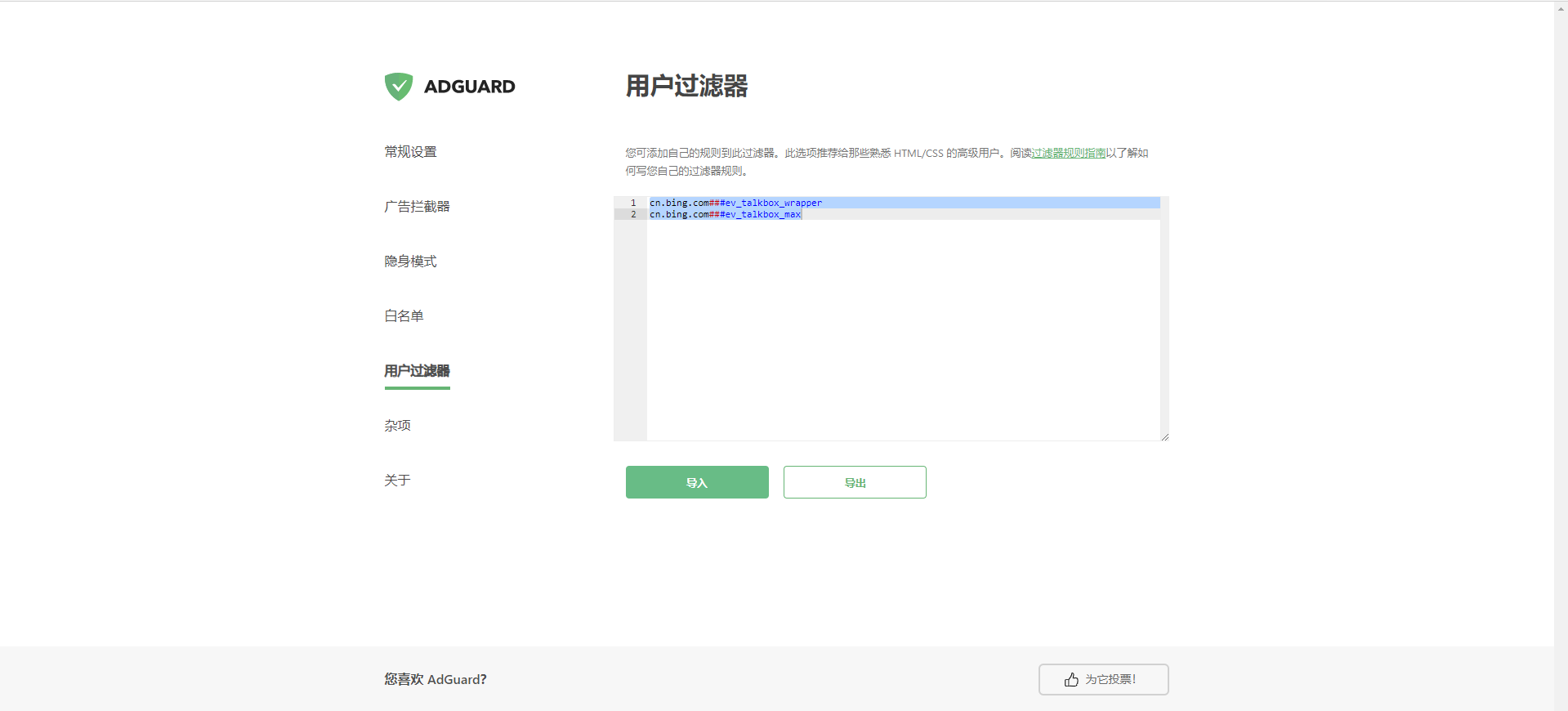Image resolution: width=1568 pixels, height=711 pixels.
Task: Open 关于 about section
Action: click(x=397, y=481)
